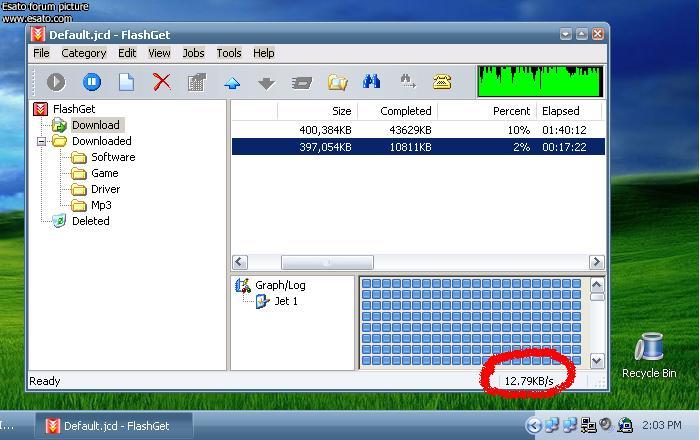Expand hidden tray icons arrow
The image size is (700, 440).
pos(533,425)
